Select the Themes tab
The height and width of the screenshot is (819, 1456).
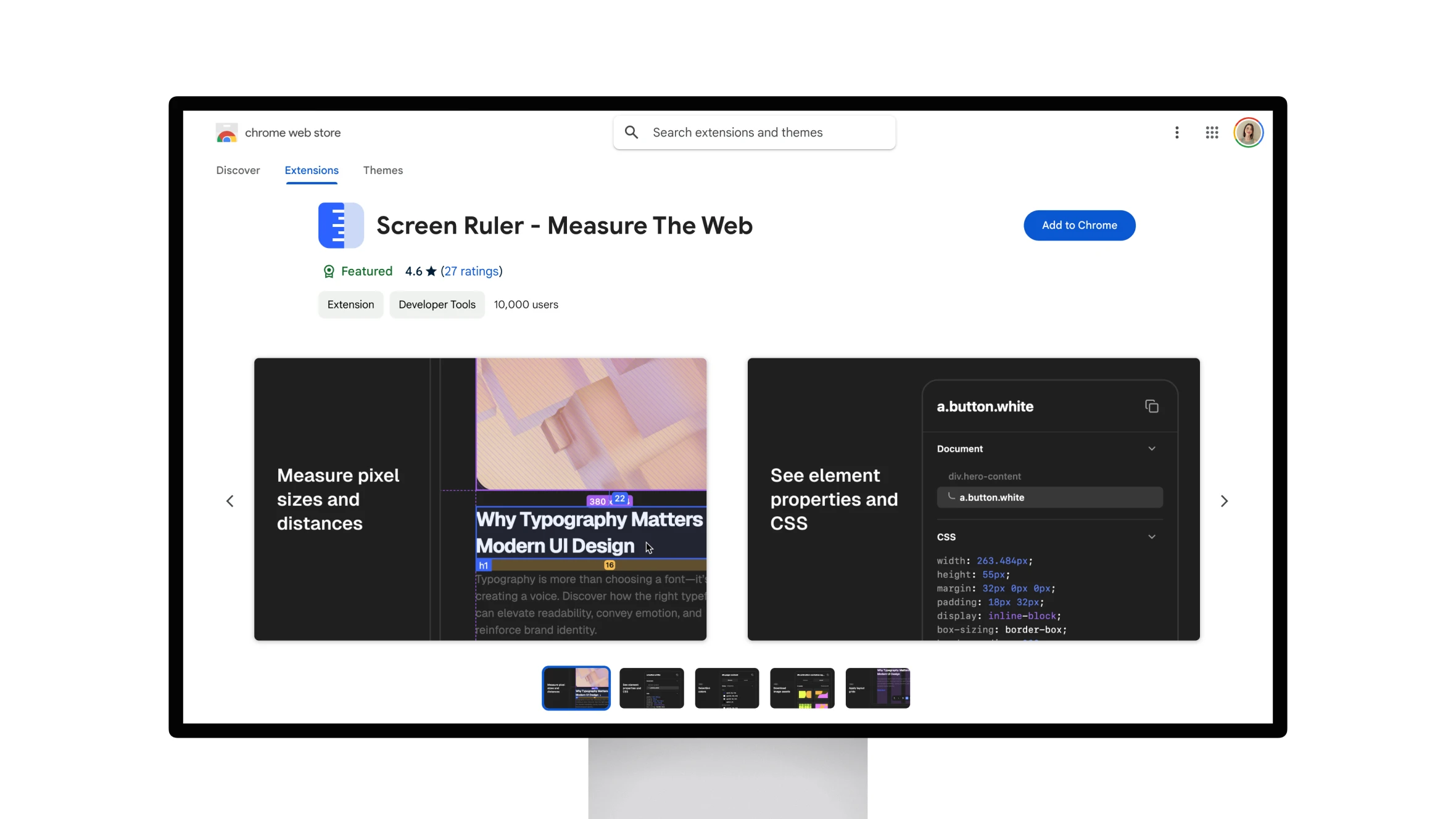tap(382, 170)
